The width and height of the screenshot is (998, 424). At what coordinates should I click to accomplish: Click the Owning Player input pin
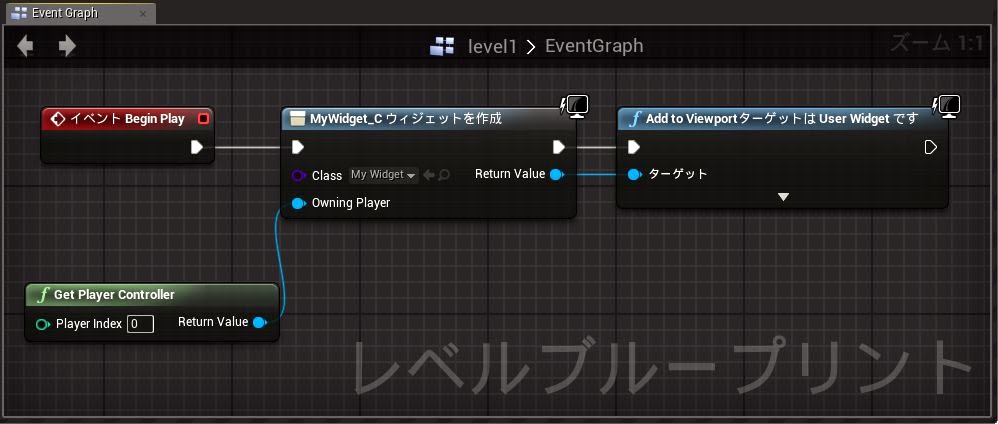[298, 203]
